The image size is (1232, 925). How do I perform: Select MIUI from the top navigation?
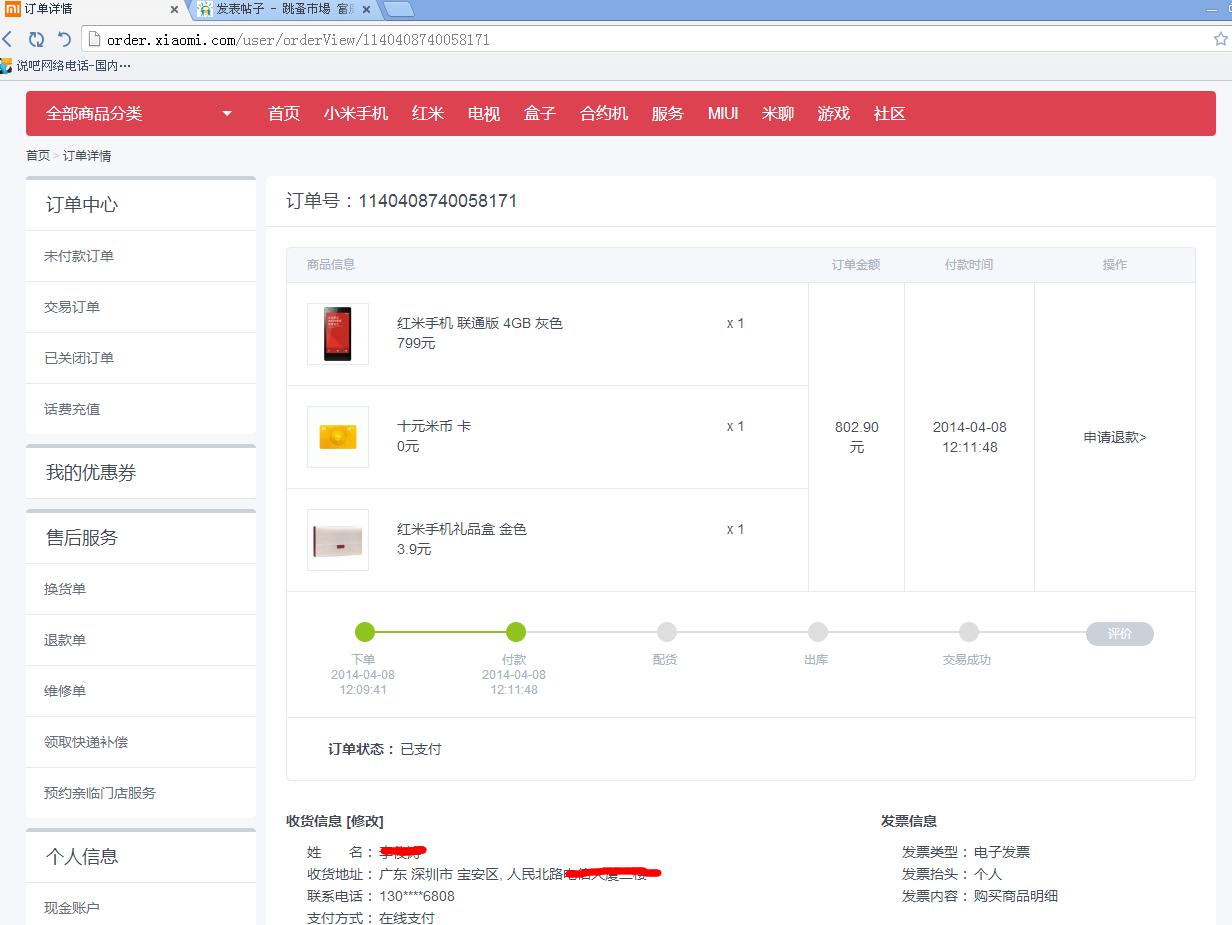pyautogui.click(x=723, y=114)
